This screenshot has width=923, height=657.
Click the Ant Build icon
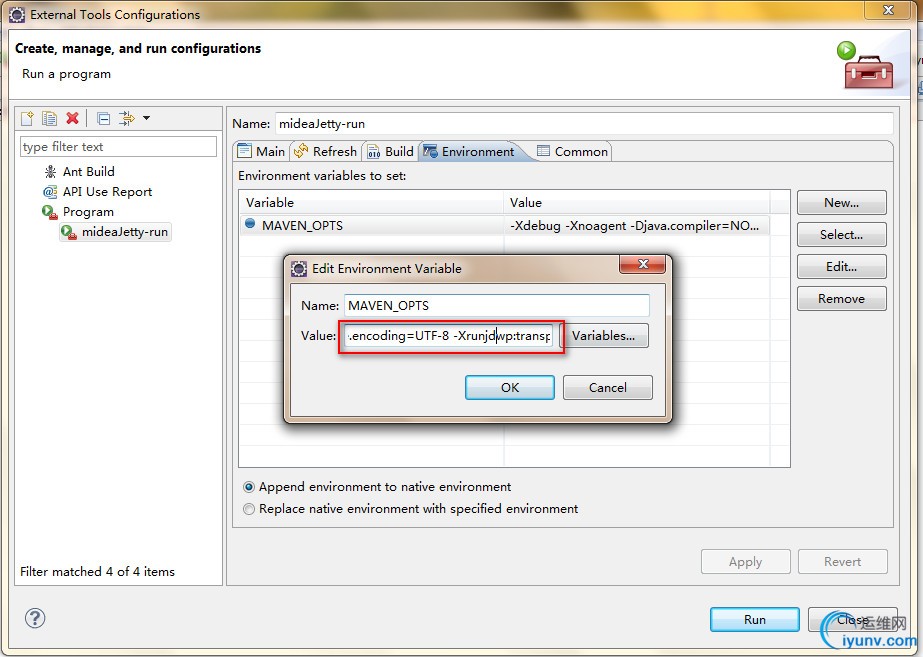(50, 172)
